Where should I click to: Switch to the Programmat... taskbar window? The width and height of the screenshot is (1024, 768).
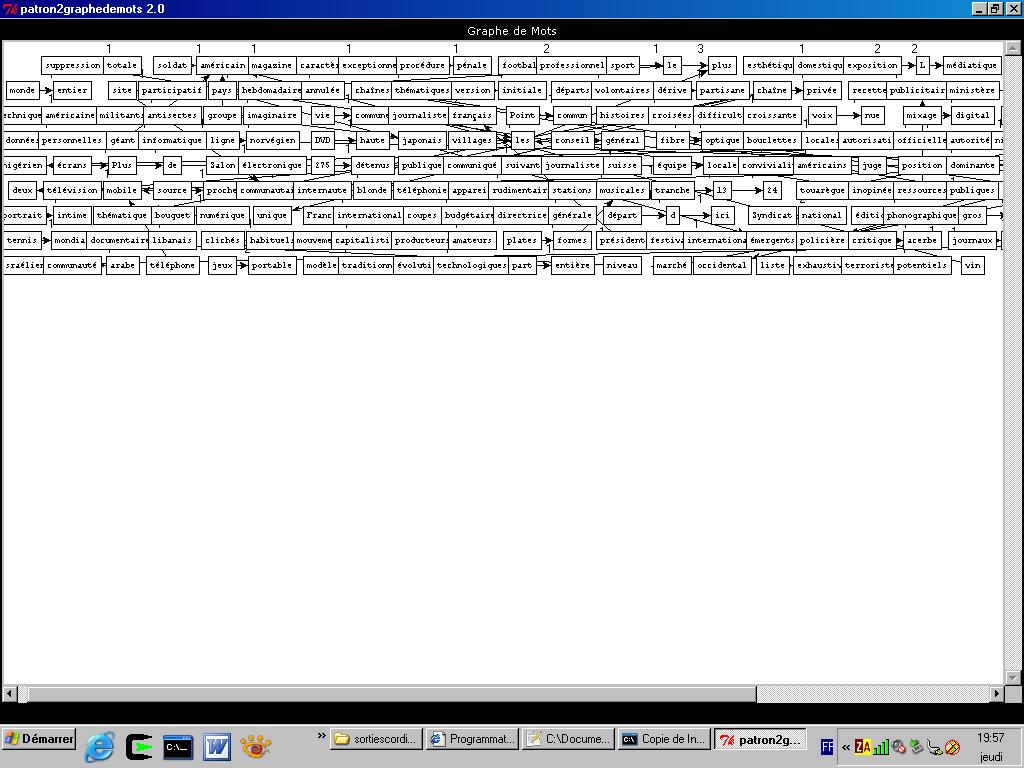pyautogui.click(x=472, y=739)
